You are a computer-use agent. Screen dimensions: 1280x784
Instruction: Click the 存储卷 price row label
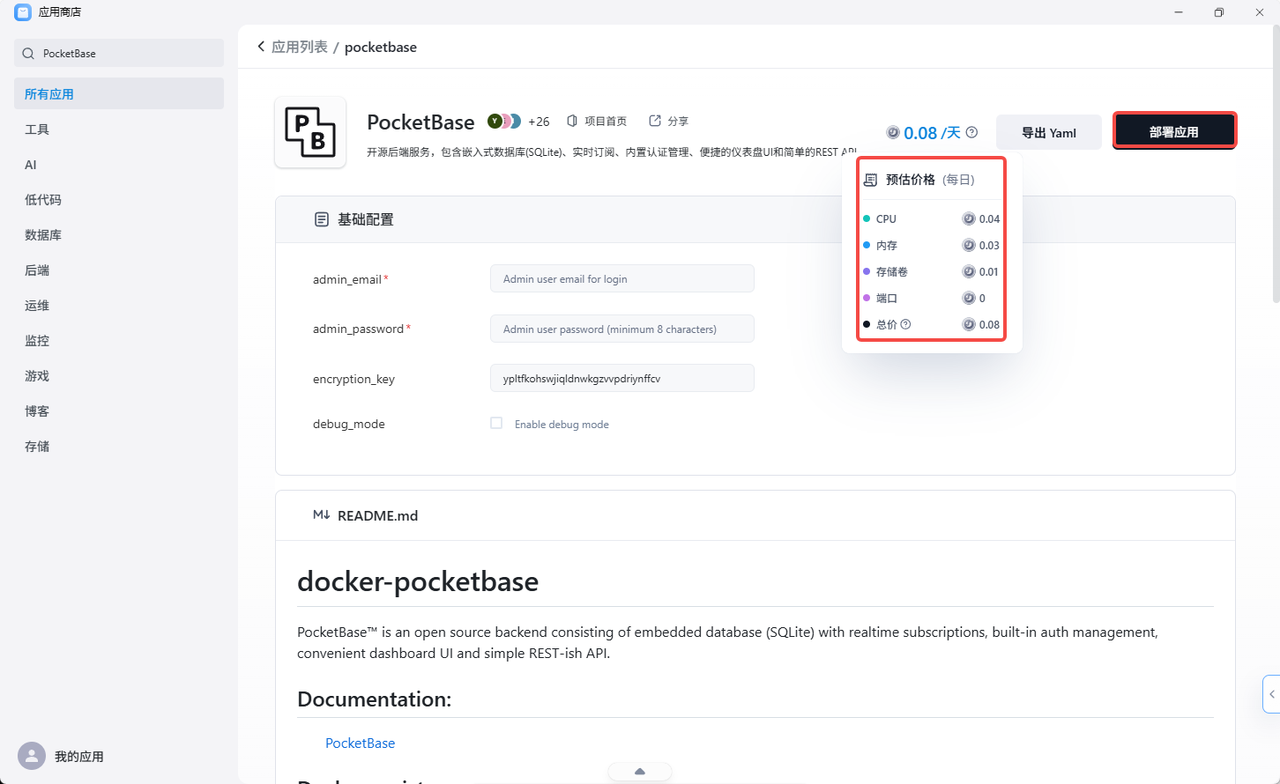pos(892,272)
